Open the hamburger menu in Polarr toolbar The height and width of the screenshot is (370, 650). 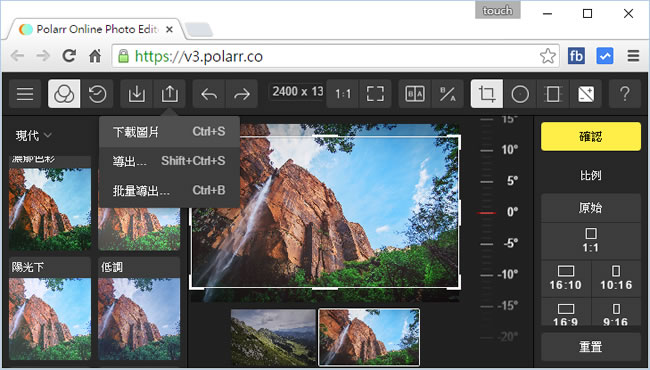coord(25,94)
